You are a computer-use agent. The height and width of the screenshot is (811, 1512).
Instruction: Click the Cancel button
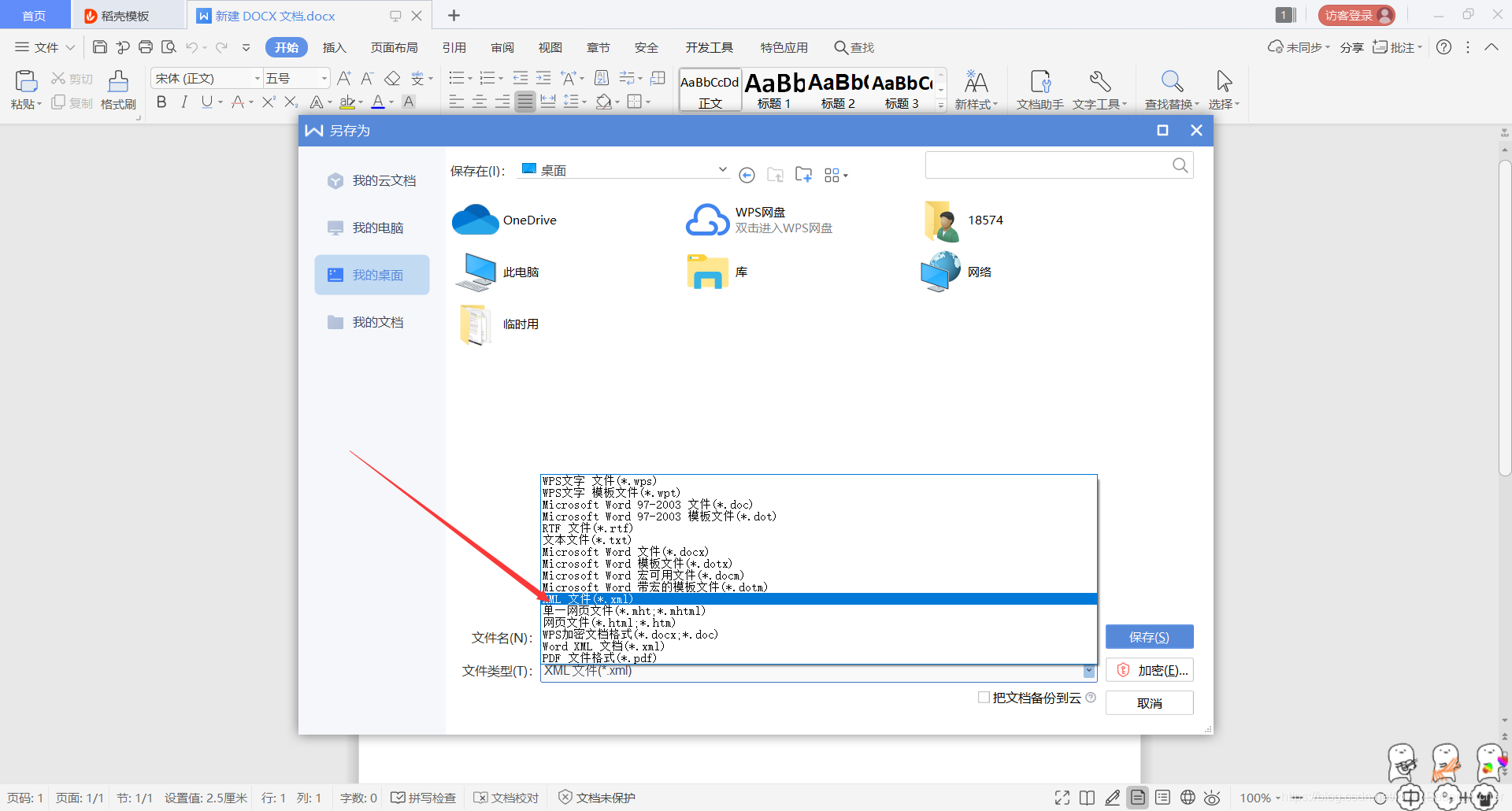pos(1149,703)
